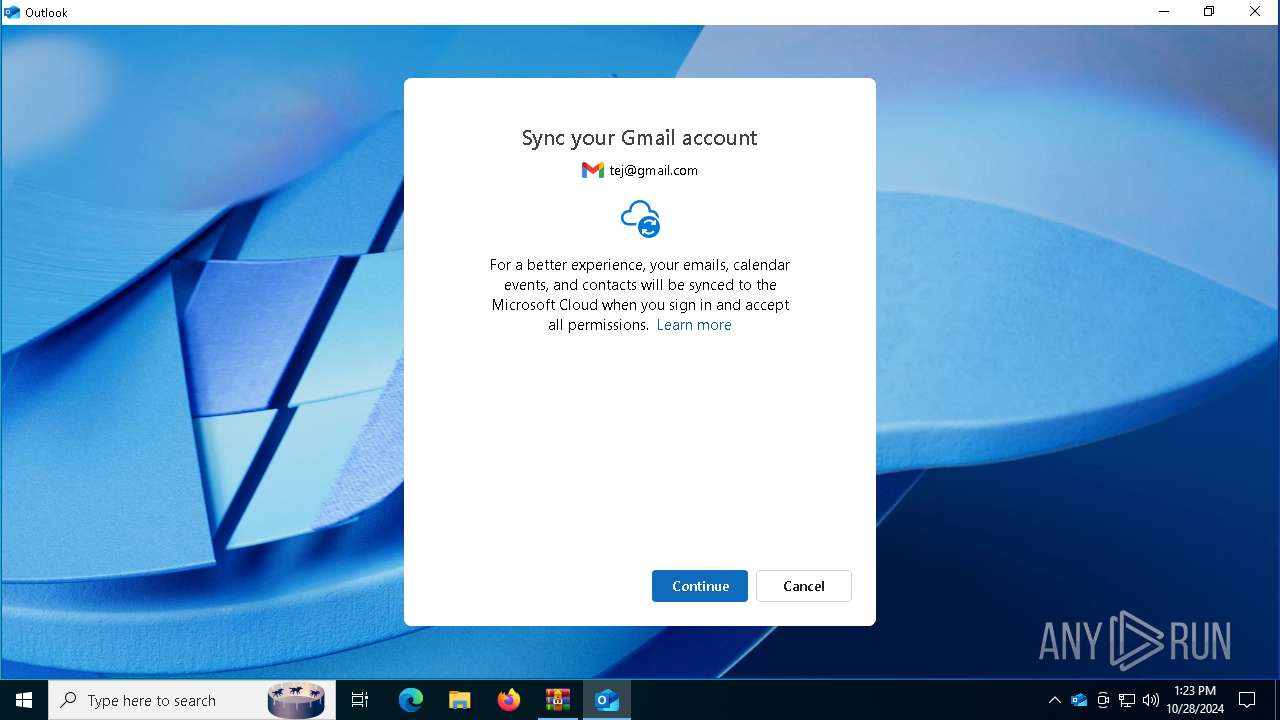Open Task View from the taskbar
The image size is (1280, 720).
[x=360, y=700]
